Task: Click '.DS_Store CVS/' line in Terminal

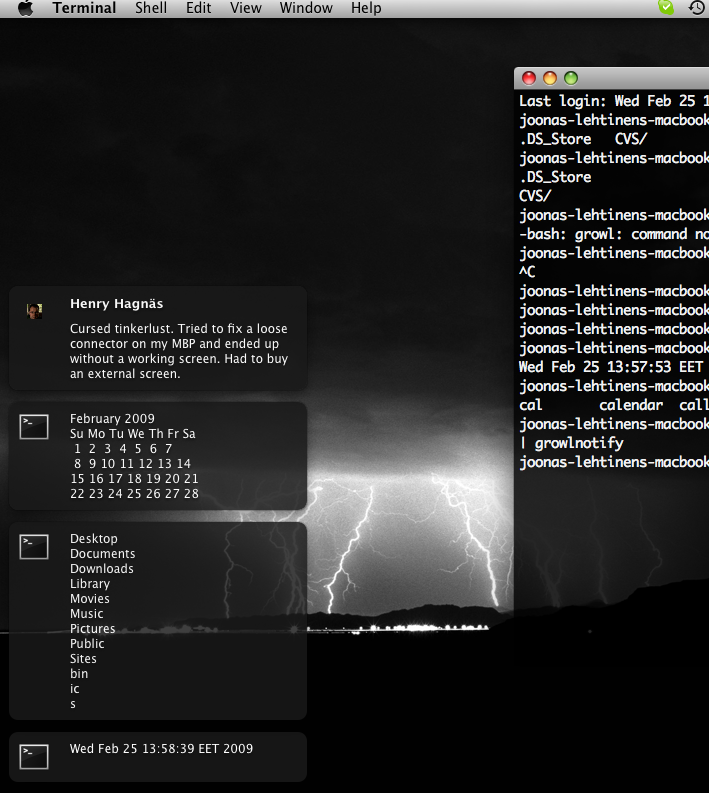Action: [x=583, y=139]
